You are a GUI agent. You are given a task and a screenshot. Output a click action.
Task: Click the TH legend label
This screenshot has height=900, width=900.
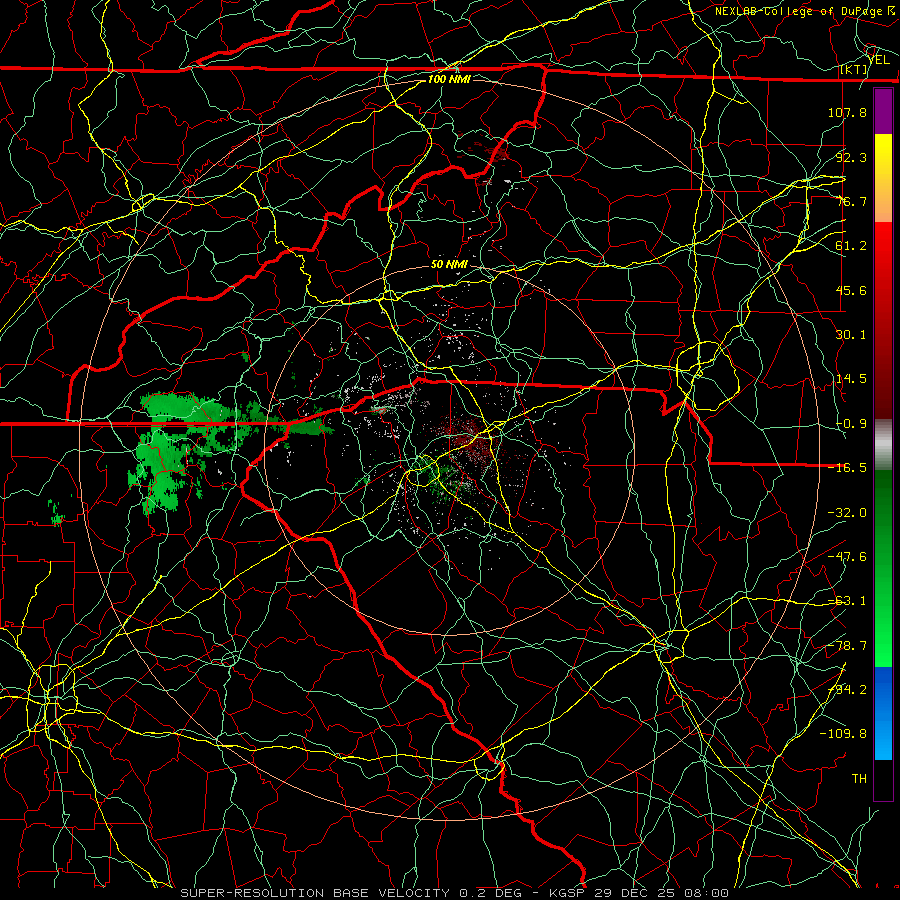(x=859, y=779)
